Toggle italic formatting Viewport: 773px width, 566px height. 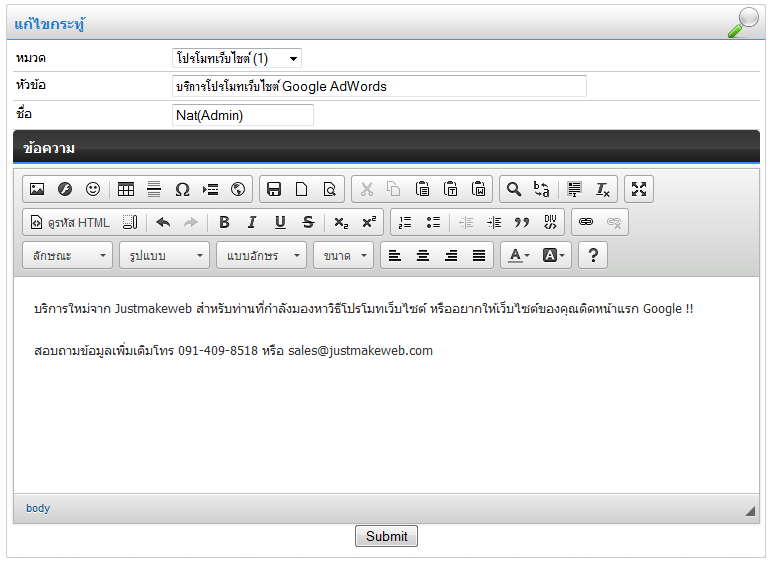click(x=252, y=222)
